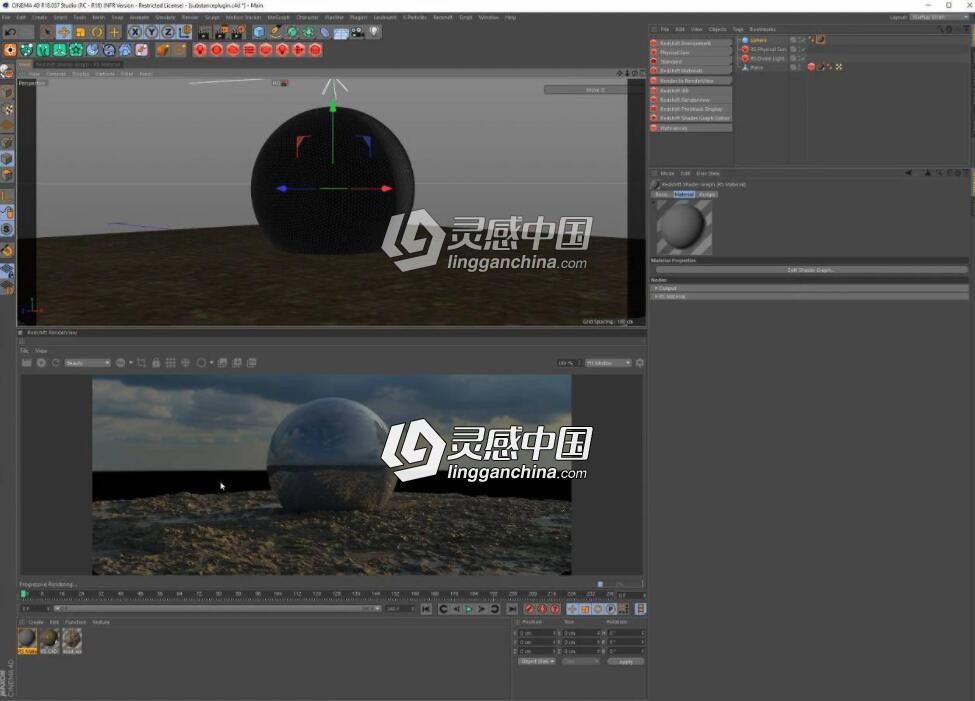Click the Deformer object icon
The image size is (975, 701).
pos(325,32)
